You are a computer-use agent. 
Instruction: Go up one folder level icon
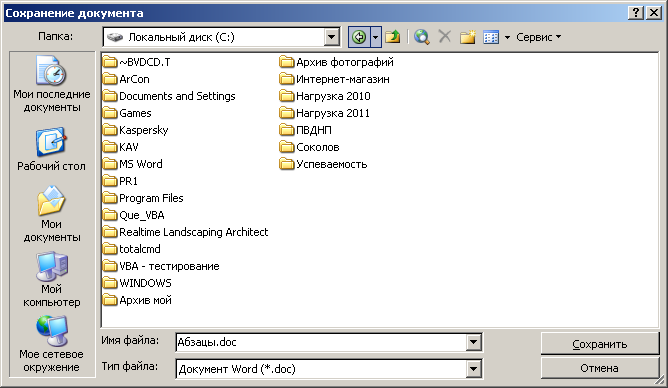(393, 37)
